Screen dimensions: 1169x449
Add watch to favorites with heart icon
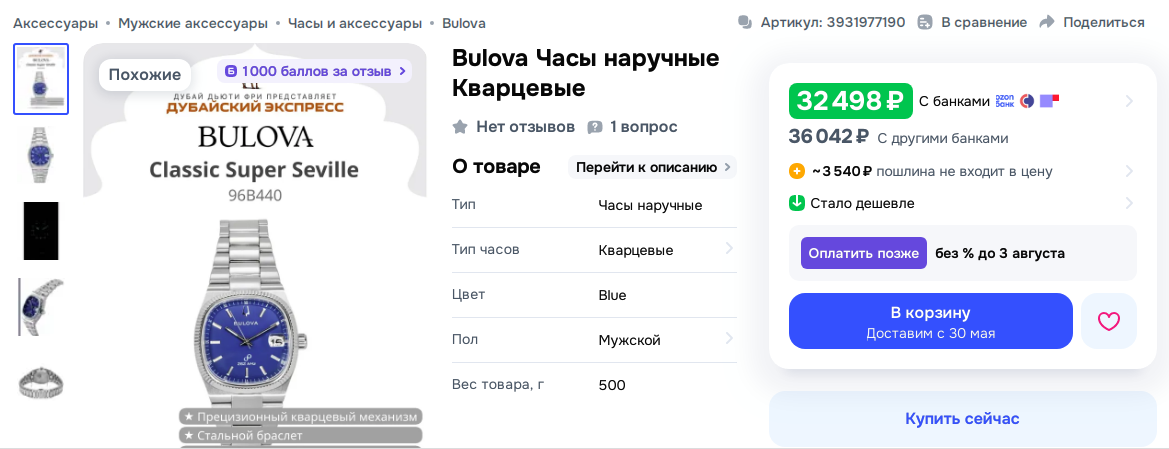coord(1109,321)
